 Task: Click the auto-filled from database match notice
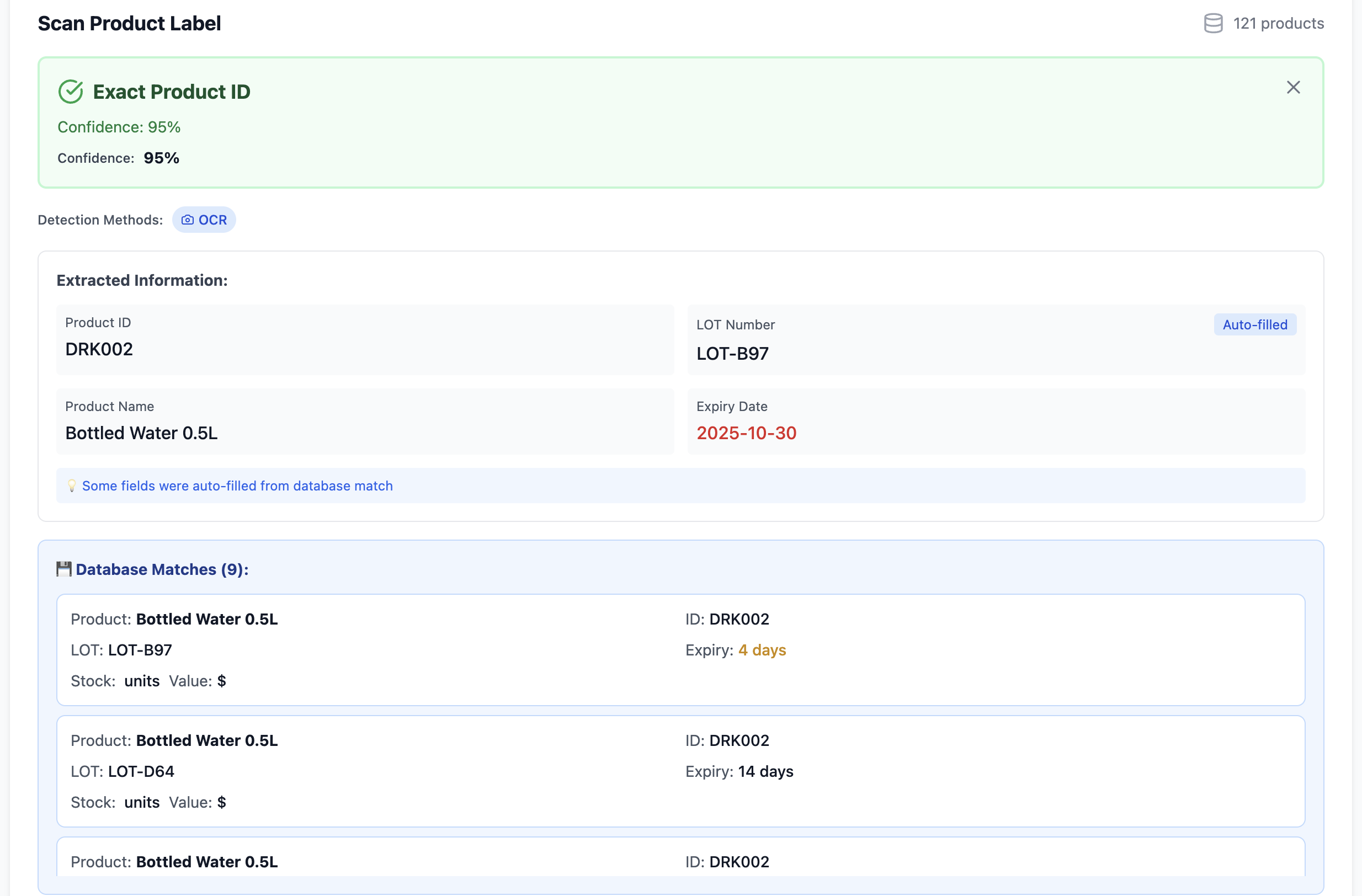[237, 486]
